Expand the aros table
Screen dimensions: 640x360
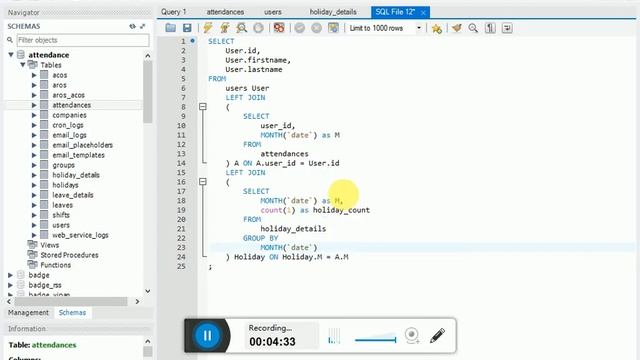[34, 85]
